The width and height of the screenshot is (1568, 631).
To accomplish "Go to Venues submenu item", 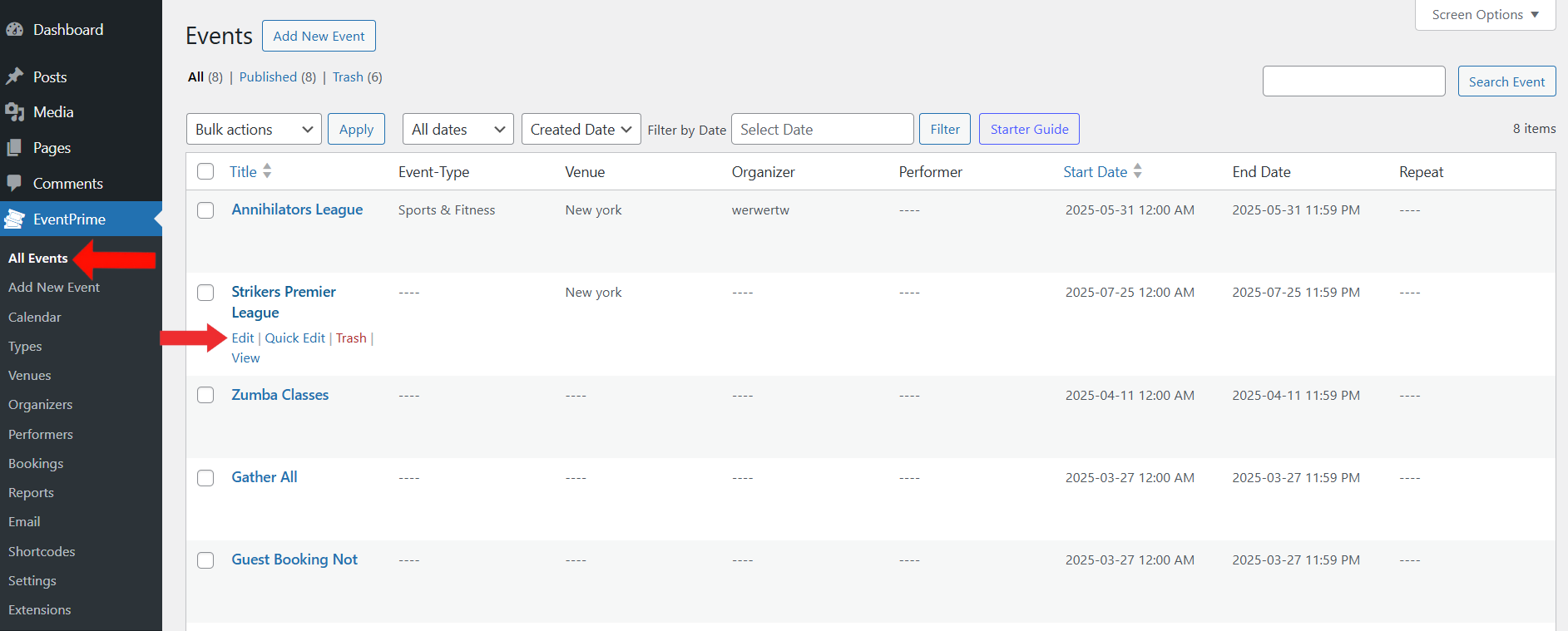I will (x=30, y=375).
